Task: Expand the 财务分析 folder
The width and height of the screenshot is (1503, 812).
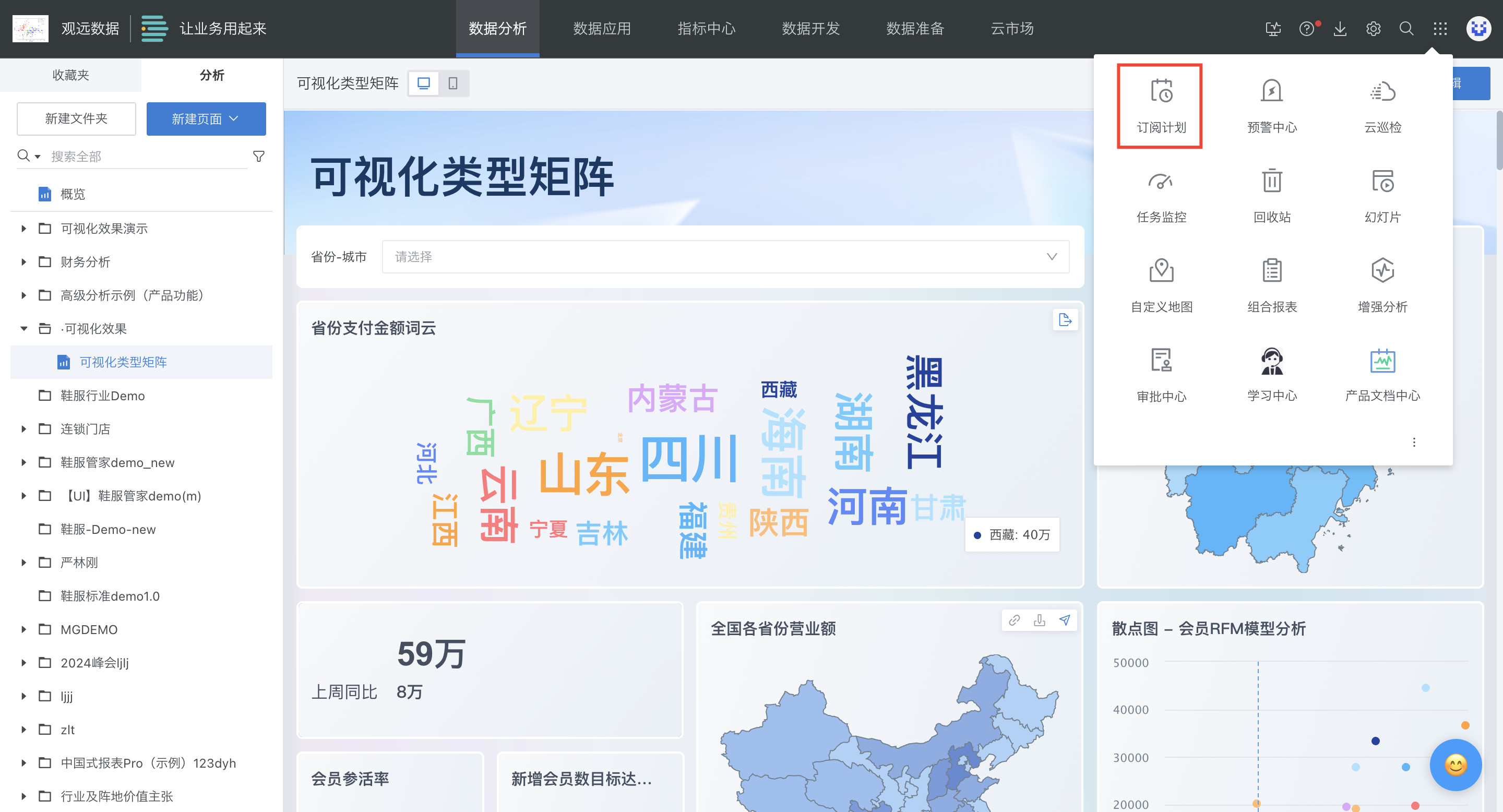Action: coord(24,262)
